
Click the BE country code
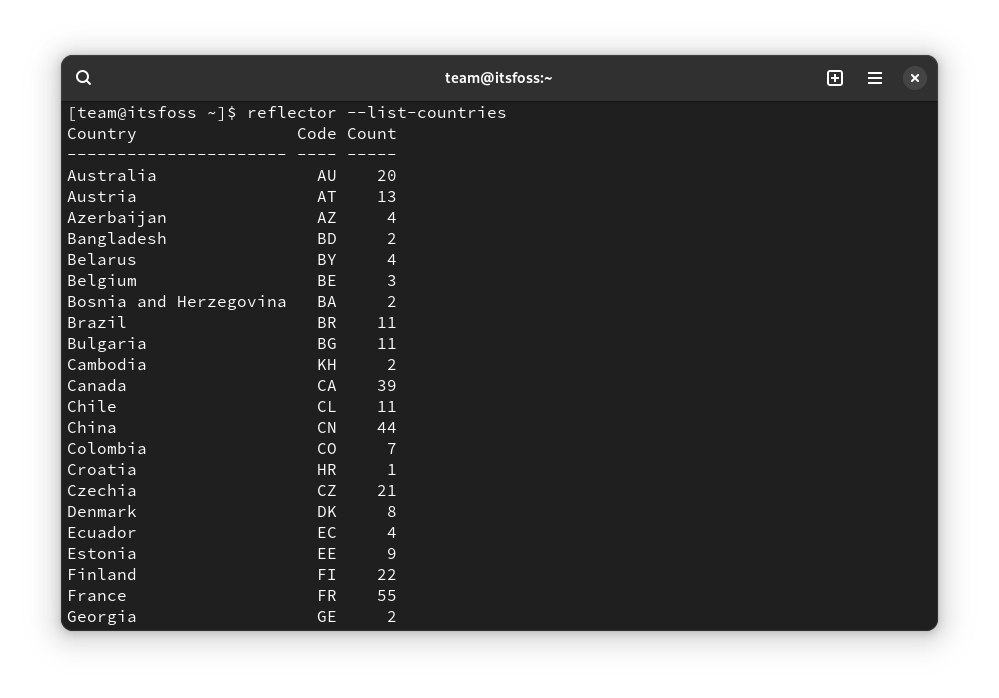point(327,281)
